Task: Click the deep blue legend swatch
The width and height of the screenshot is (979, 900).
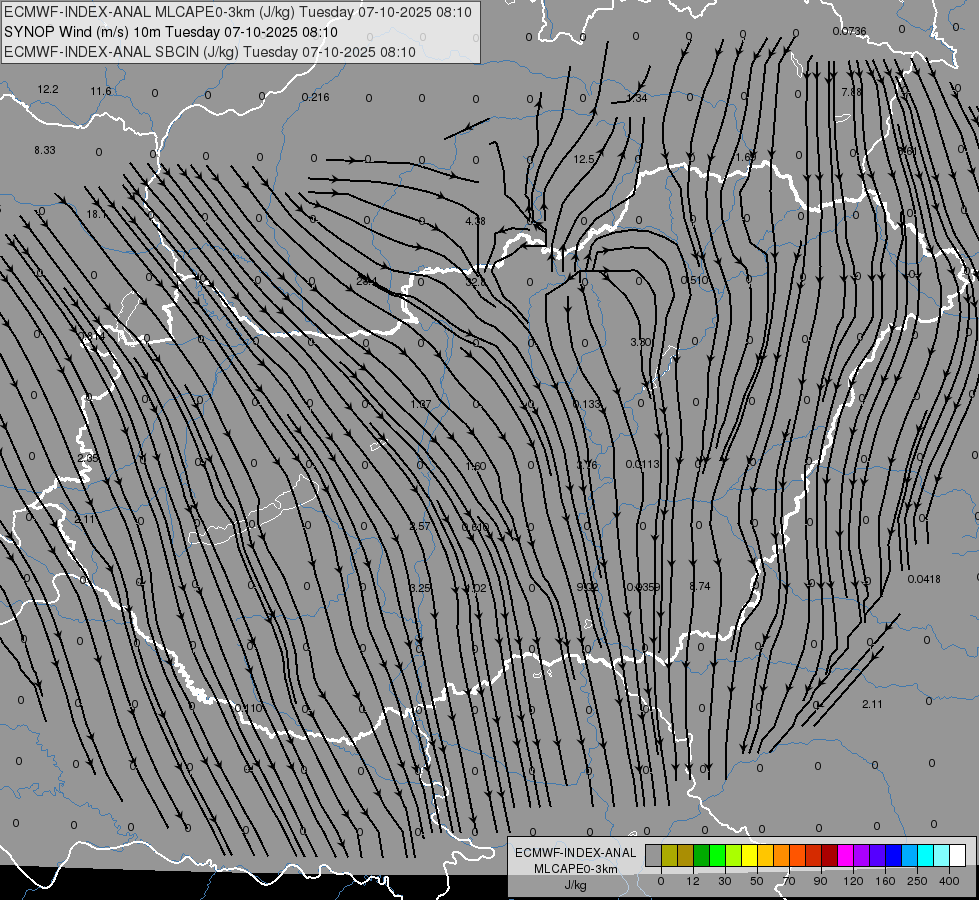Action: click(x=893, y=855)
